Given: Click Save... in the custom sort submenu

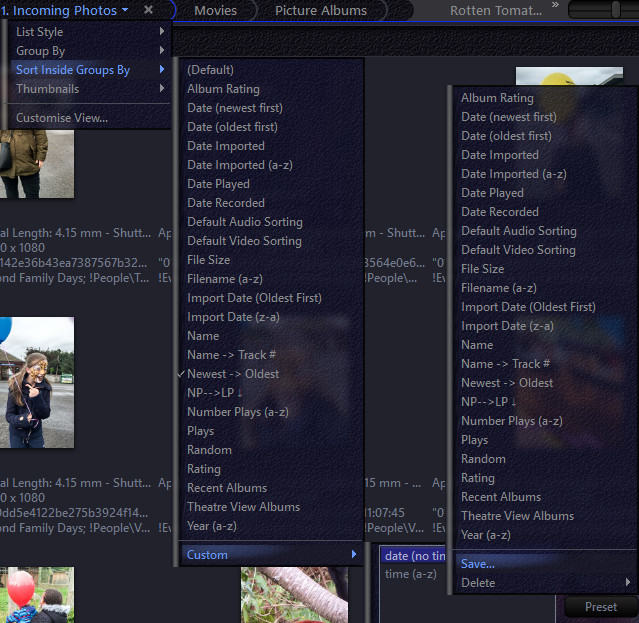Looking at the screenshot, I should 478,564.
